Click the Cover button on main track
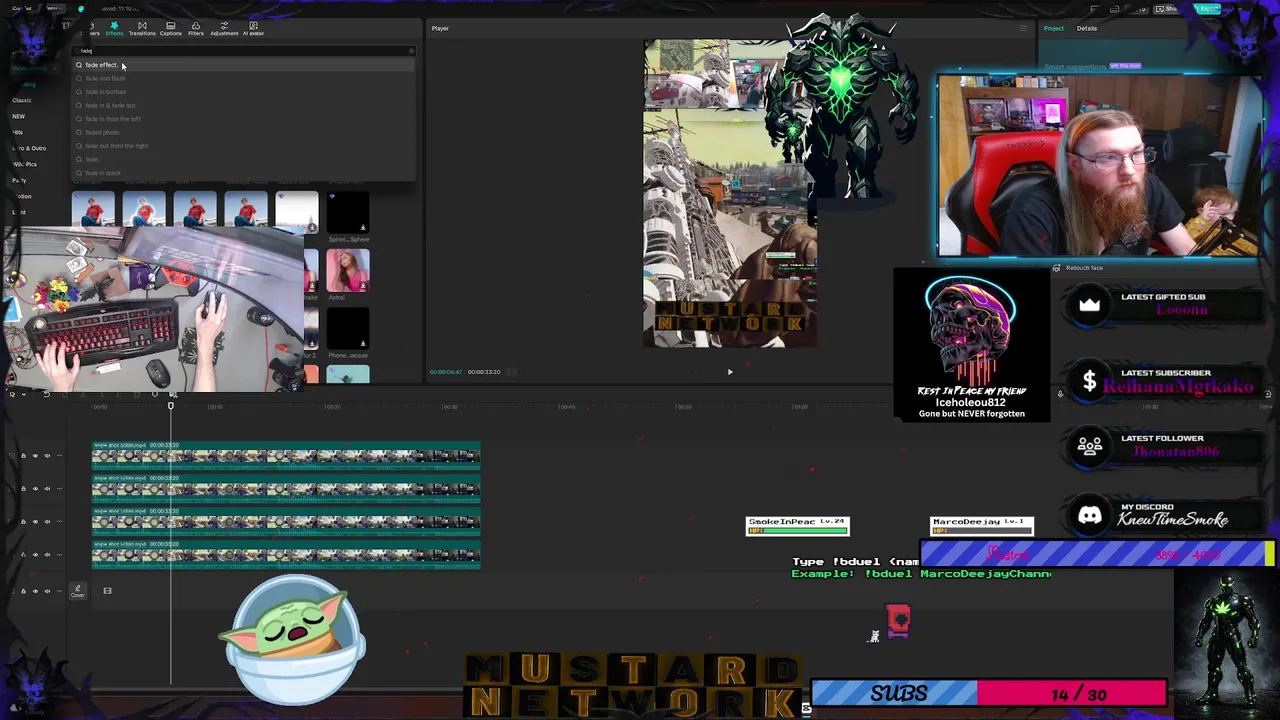 point(77,591)
